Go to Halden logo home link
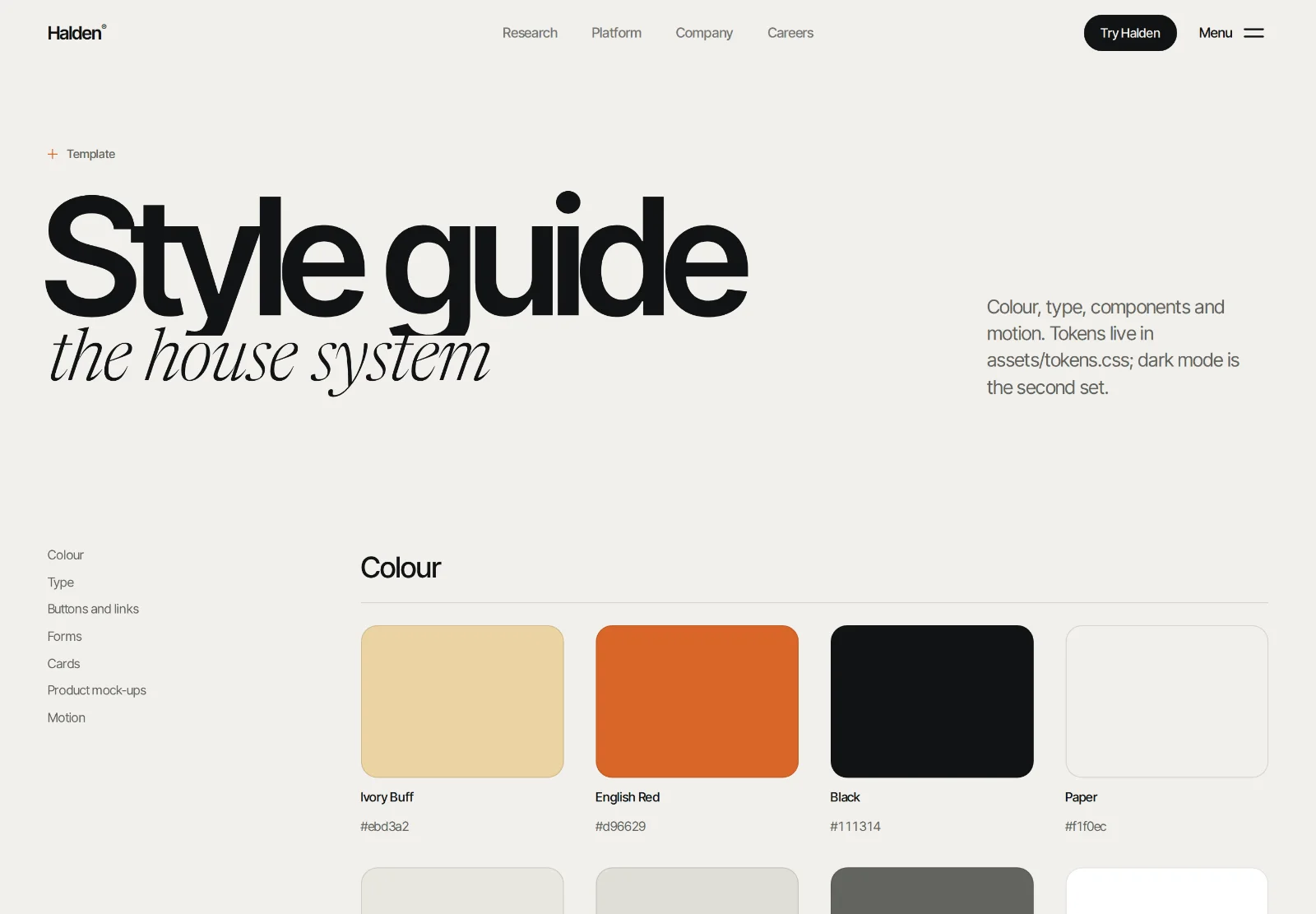This screenshot has height=914, width=1316. (x=77, y=33)
